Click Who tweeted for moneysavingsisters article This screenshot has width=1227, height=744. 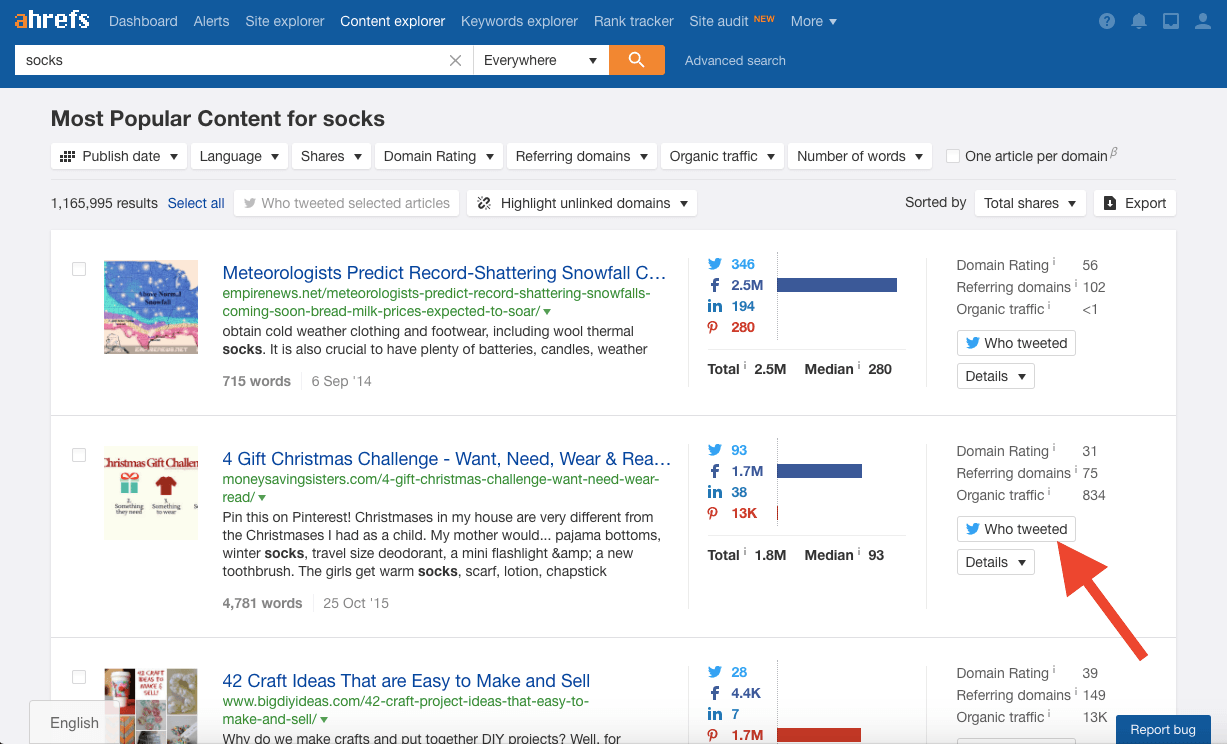pos(1016,529)
